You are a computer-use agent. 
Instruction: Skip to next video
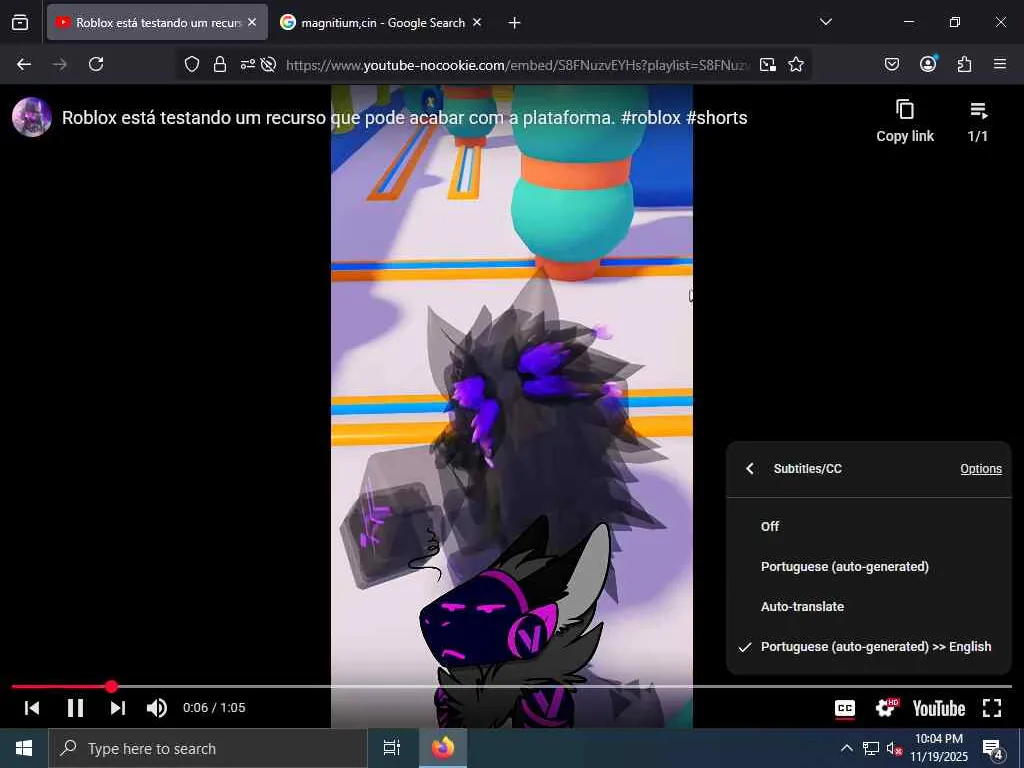click(x=118, y=708)
